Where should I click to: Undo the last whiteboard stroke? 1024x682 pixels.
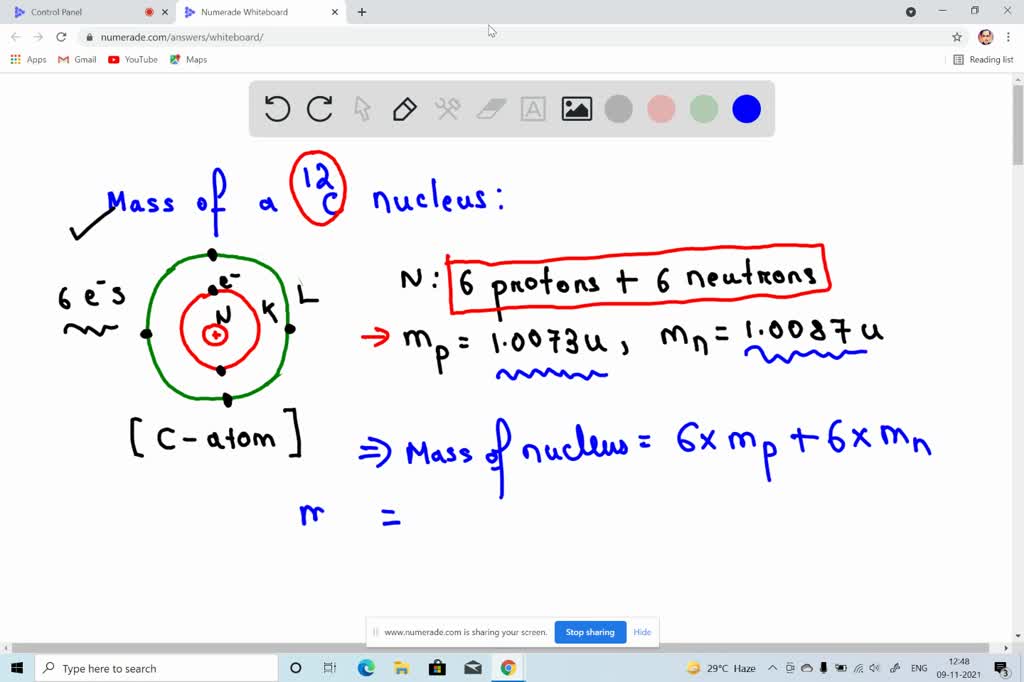[277, 108]
